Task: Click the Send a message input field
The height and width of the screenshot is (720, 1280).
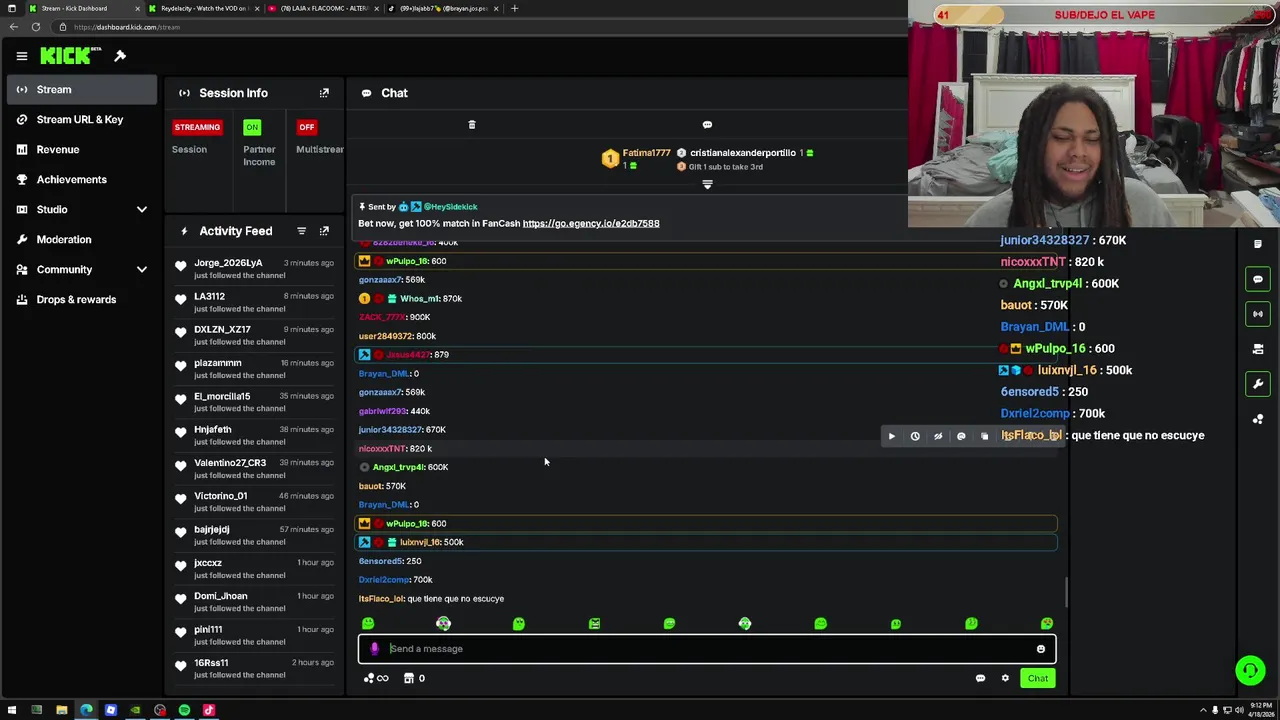Action: (707, 649)
